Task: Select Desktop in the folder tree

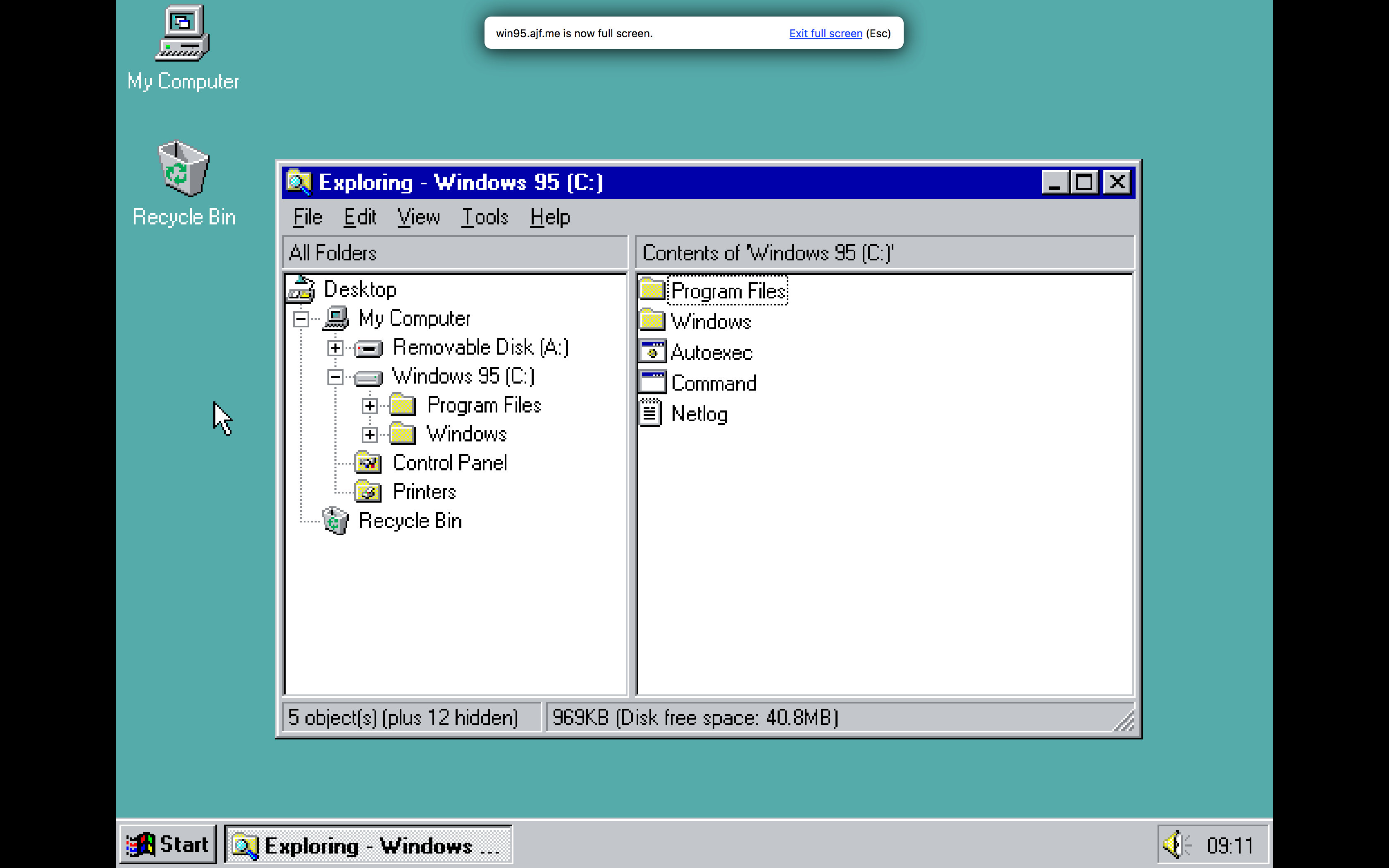Action: click(x=359, y=289)
